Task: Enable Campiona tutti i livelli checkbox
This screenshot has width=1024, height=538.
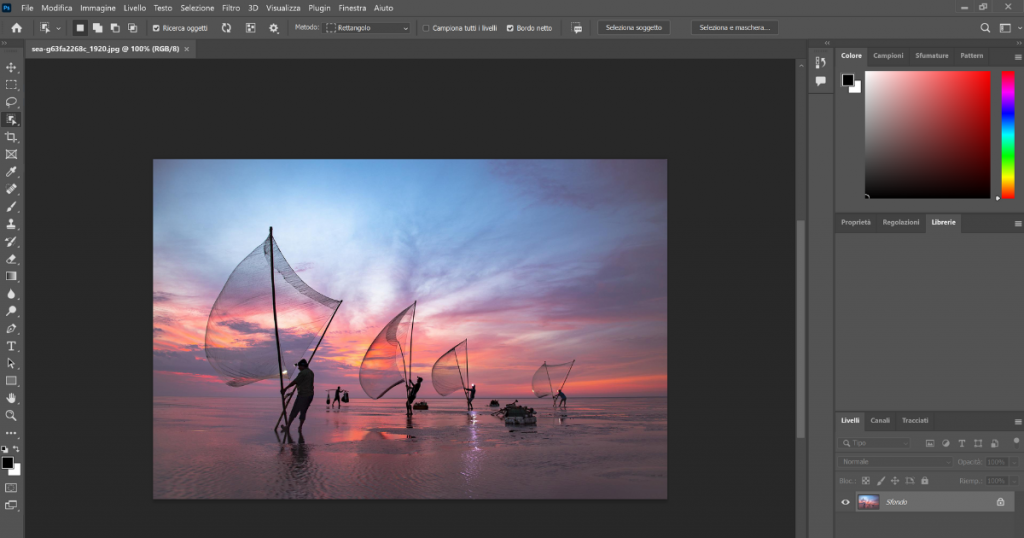Action: tap(426, 28)
